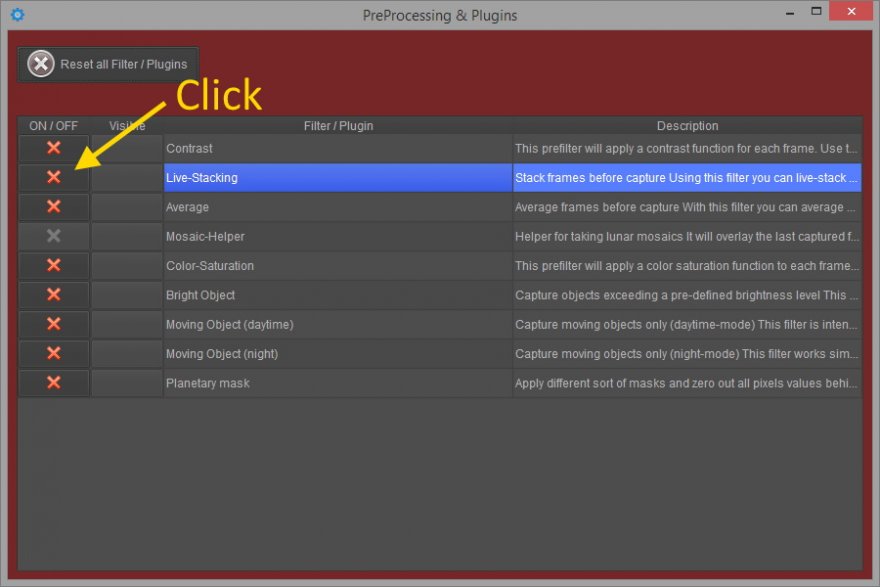Activate Moving Object (daytime) X icon
880x587 pixels.
coord(54,324)
